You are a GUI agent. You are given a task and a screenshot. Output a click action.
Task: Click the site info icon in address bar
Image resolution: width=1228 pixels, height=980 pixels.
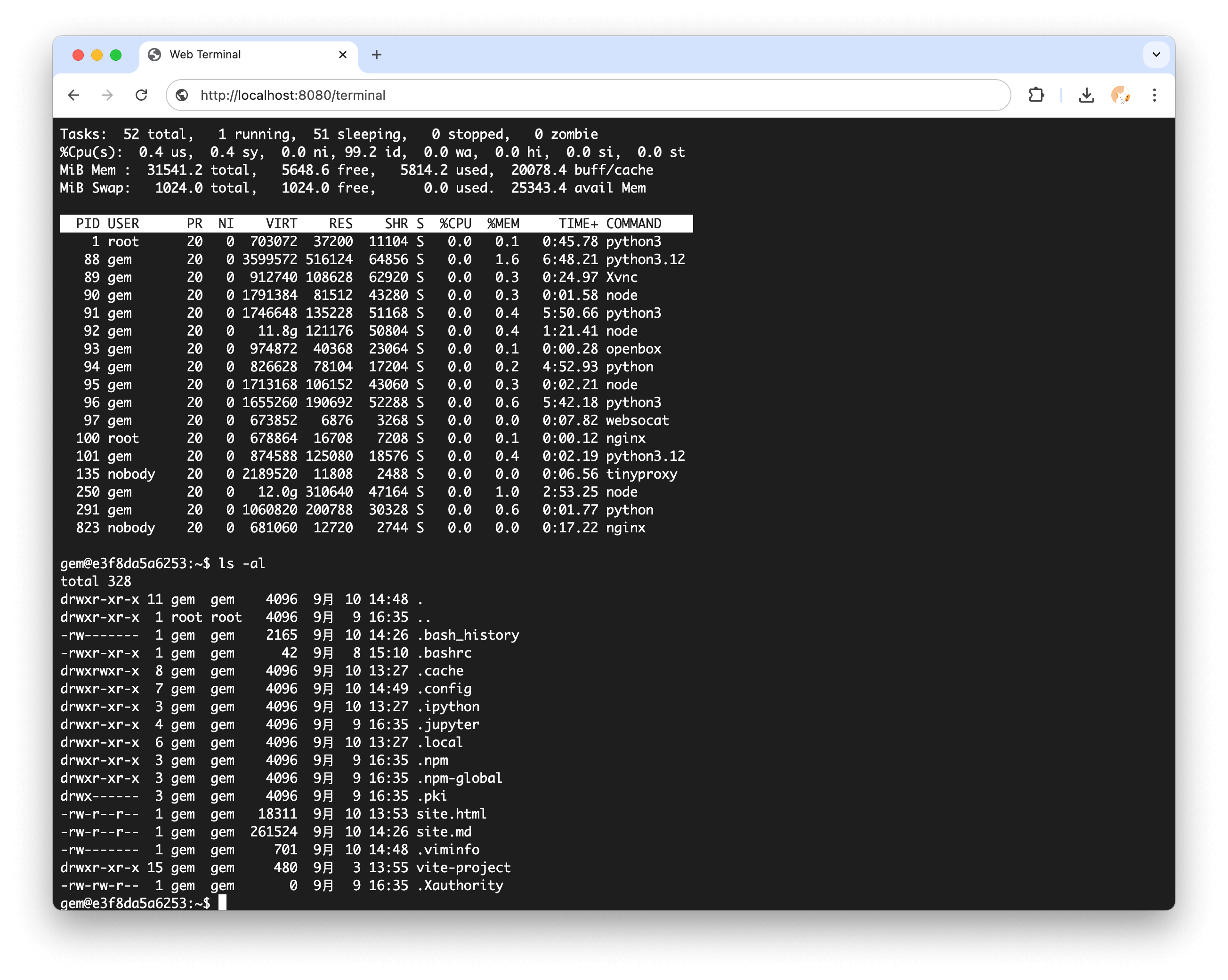pyautogui.click(x=182, y=95)
